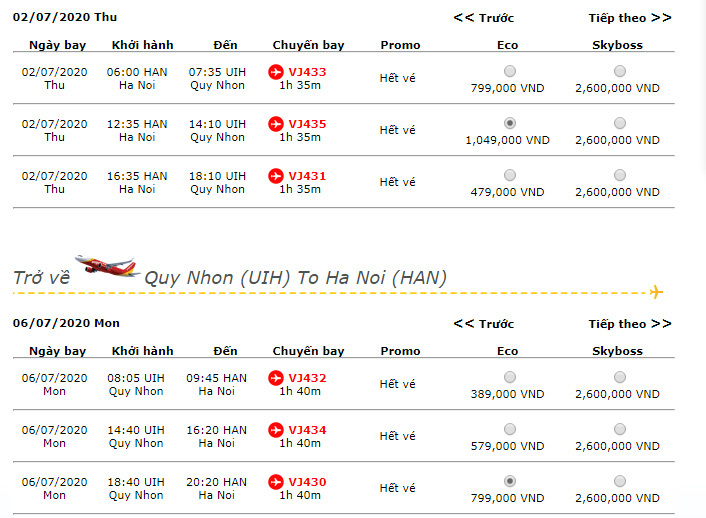The width and height of the screenshot is (706, 518).
Task: Select Eco fare 799,000 VND for VJ433
Action: (x=510, y=71)
